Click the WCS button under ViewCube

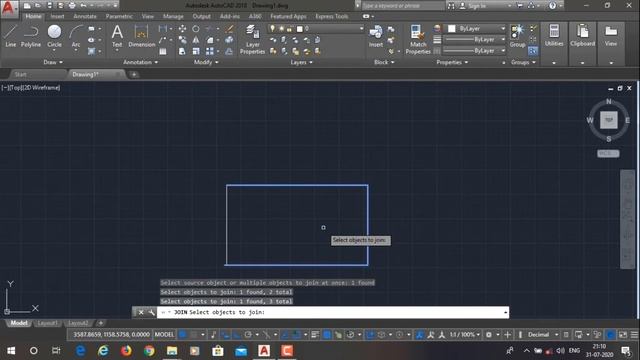pyautogui.click(x=608, y=153)
